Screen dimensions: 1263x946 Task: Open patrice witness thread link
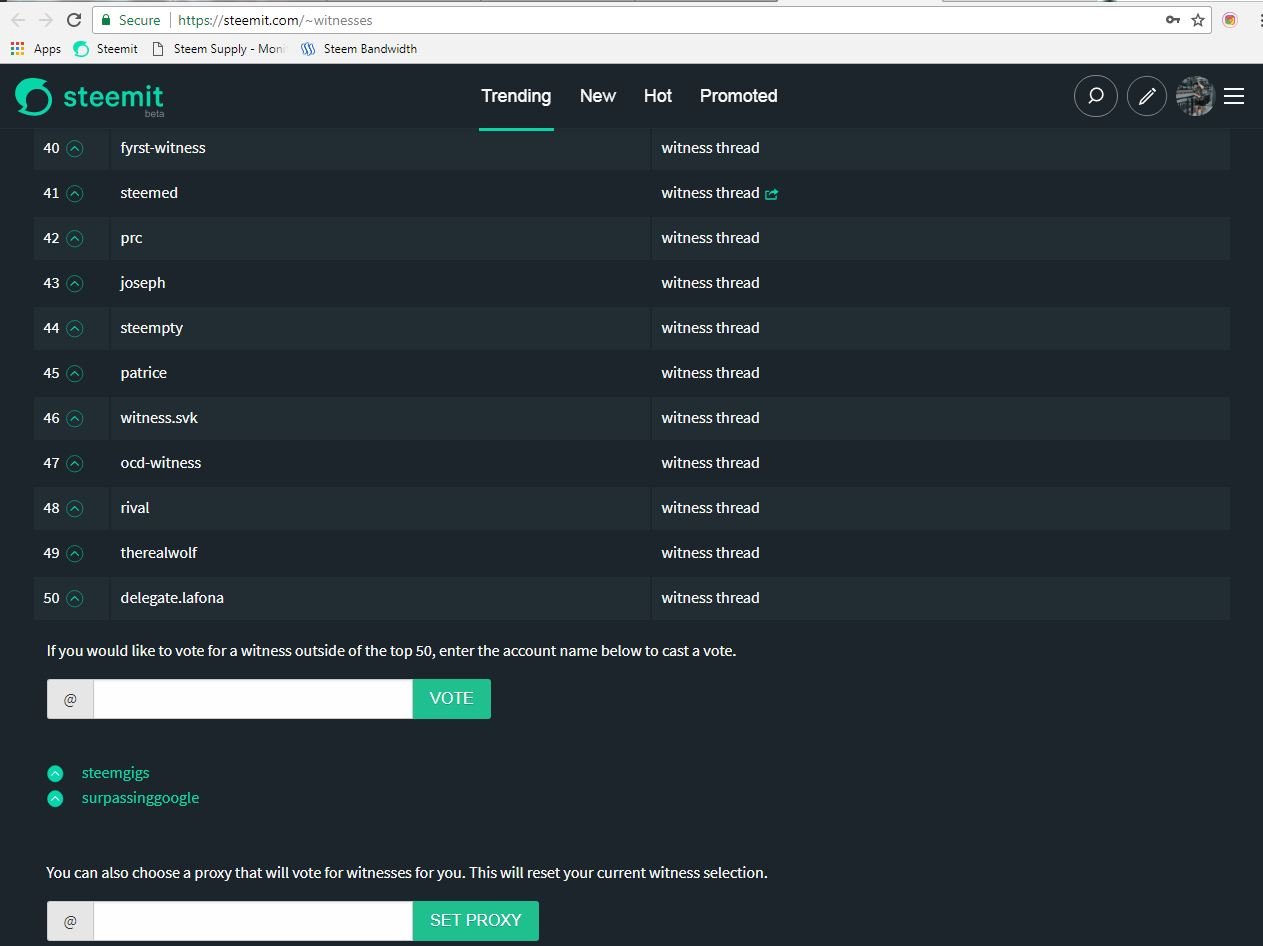(x=710, y=373)
